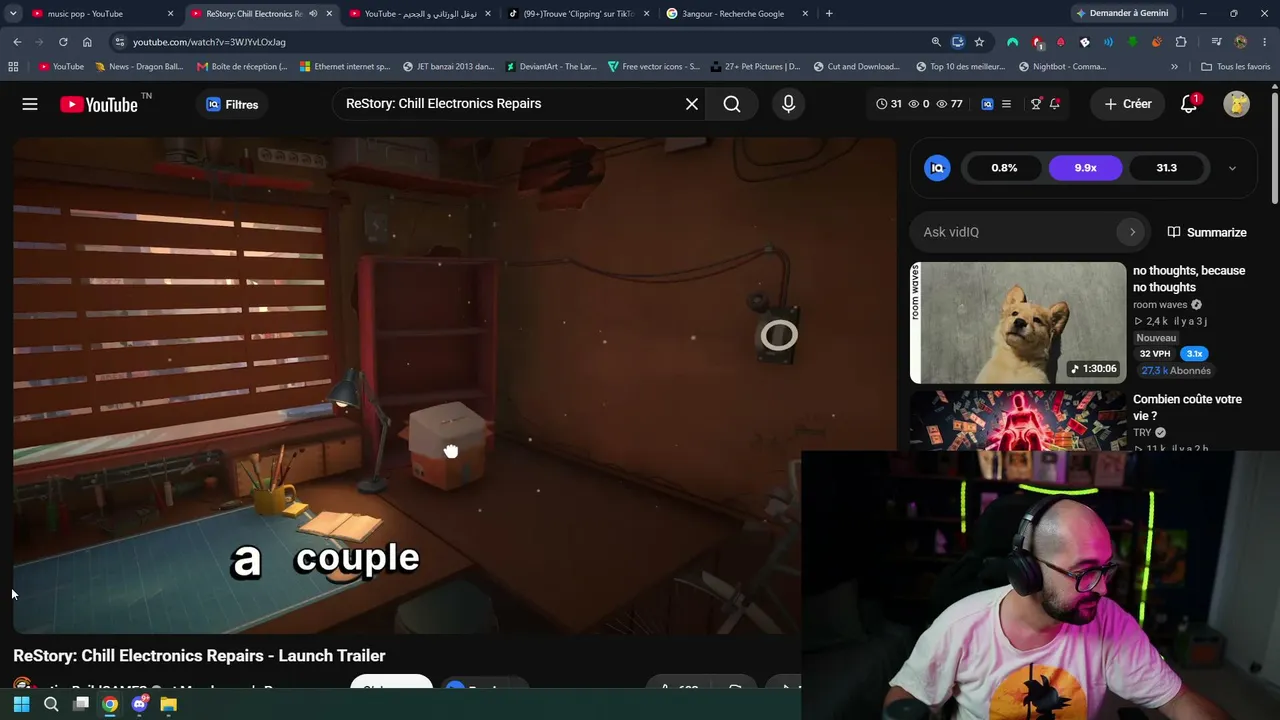Open 'Combien coûte votre vie ?' video title

tap(1187, 407)
